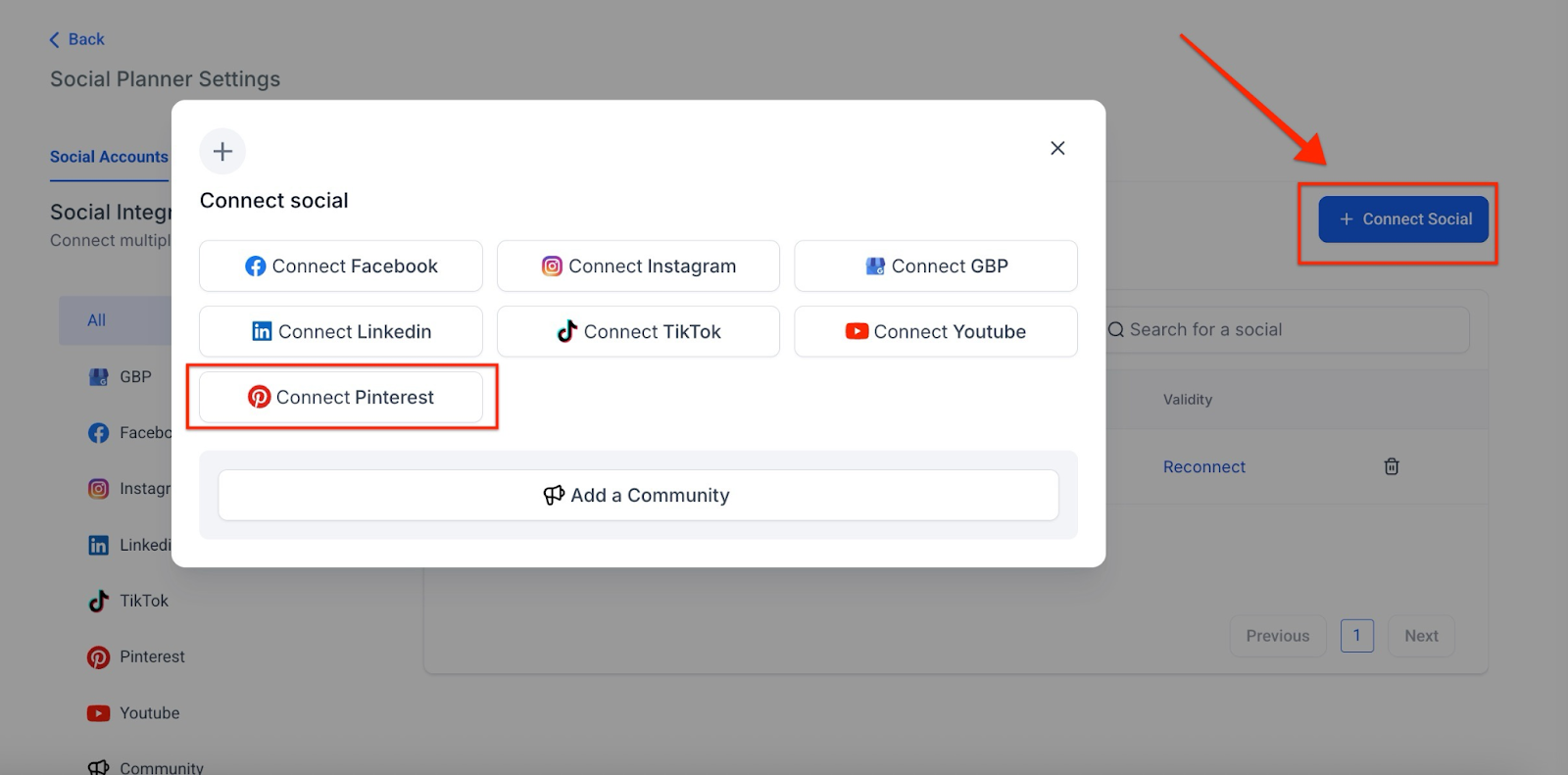This screenshot has width=1568, height=775.
Task: Choose Connect Pinterest option
Action: coord(341,398)
